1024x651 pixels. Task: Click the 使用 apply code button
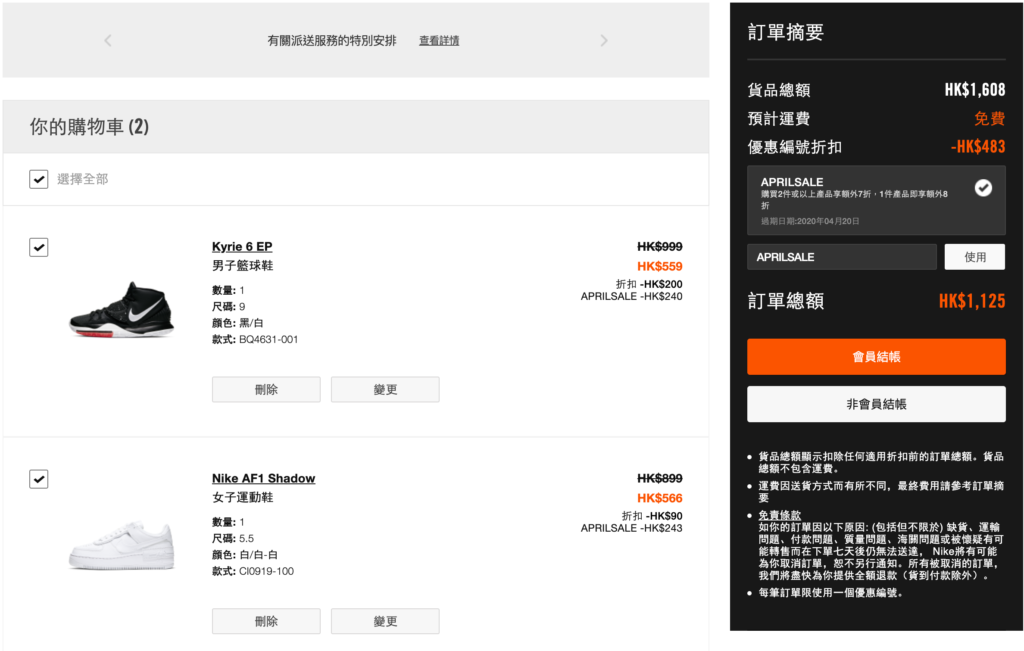point(975,257)
